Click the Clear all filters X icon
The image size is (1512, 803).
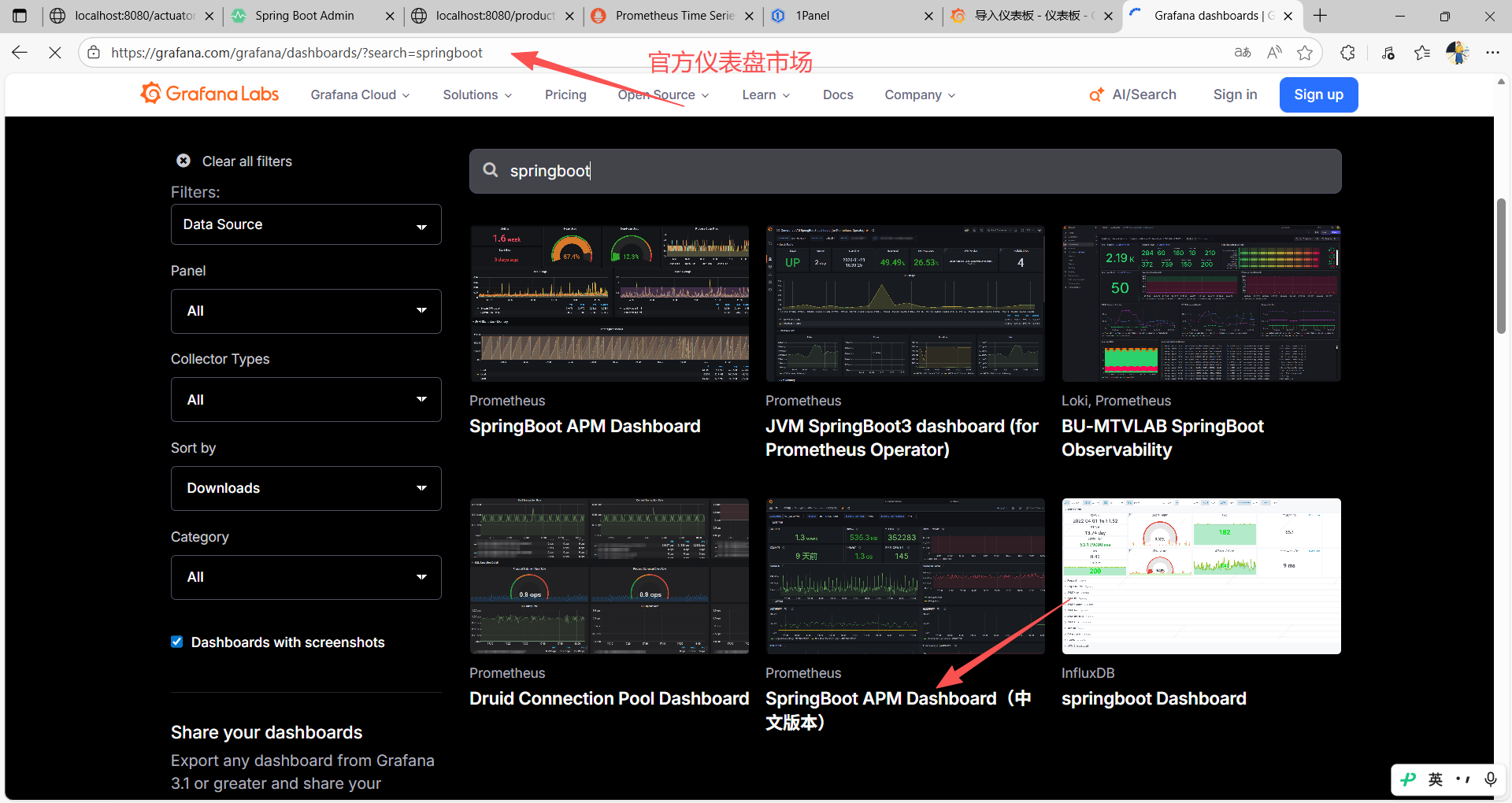(183, 161)
